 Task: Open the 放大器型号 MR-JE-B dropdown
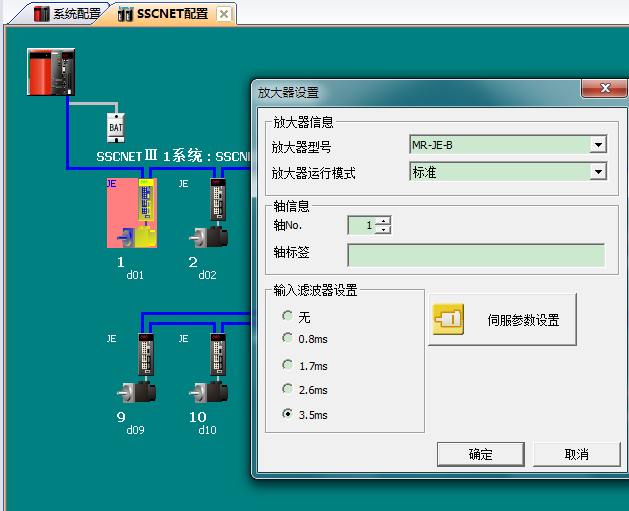click(598, 145)
